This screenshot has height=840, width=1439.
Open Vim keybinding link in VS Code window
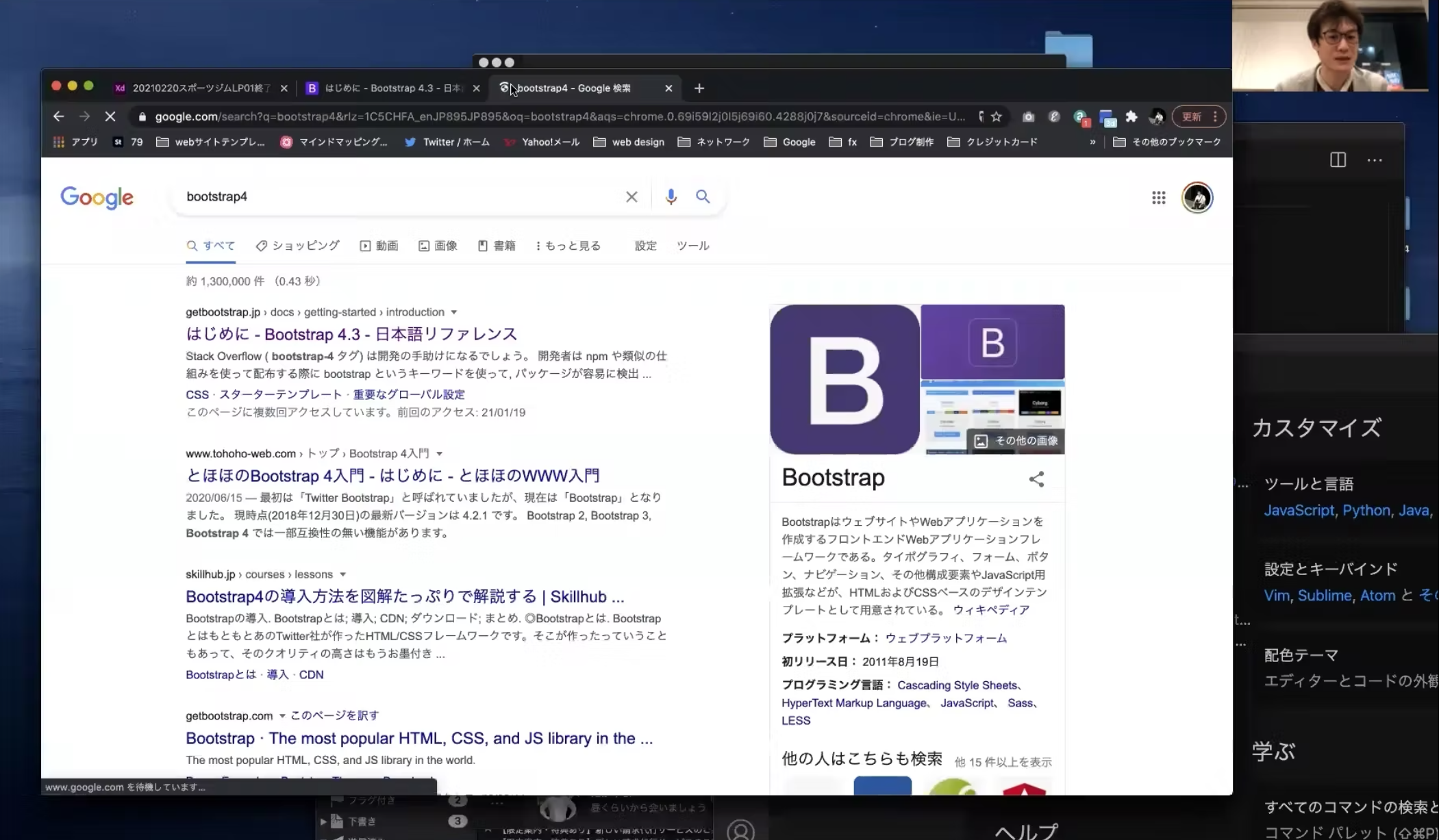point(1276,596)
